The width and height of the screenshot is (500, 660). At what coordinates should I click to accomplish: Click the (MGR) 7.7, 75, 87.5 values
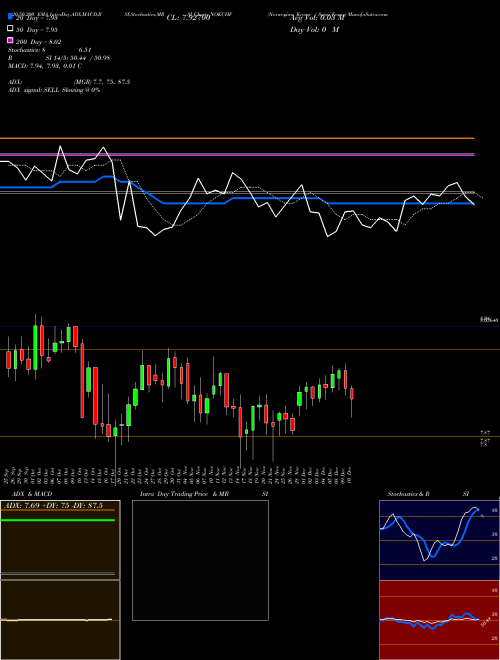pos(102,82)
